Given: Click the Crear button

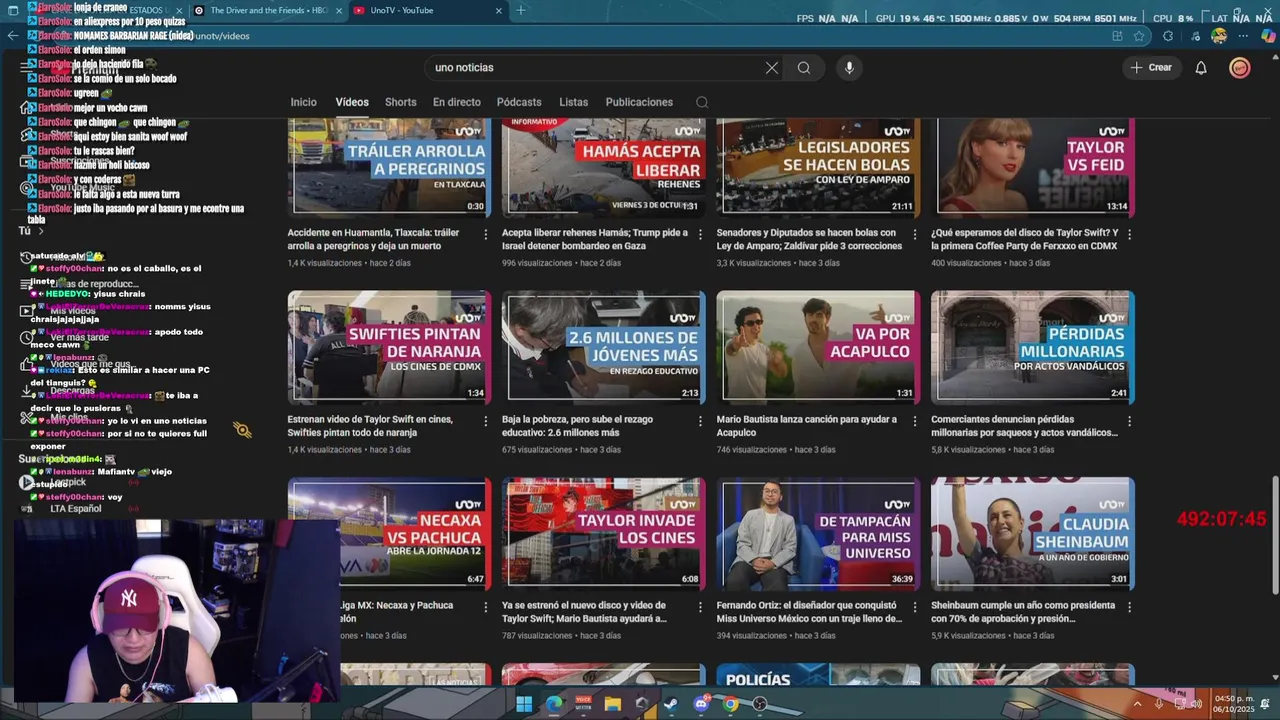Looking at the screenshot, I should pyautogui.click(x=1150, y=68).
